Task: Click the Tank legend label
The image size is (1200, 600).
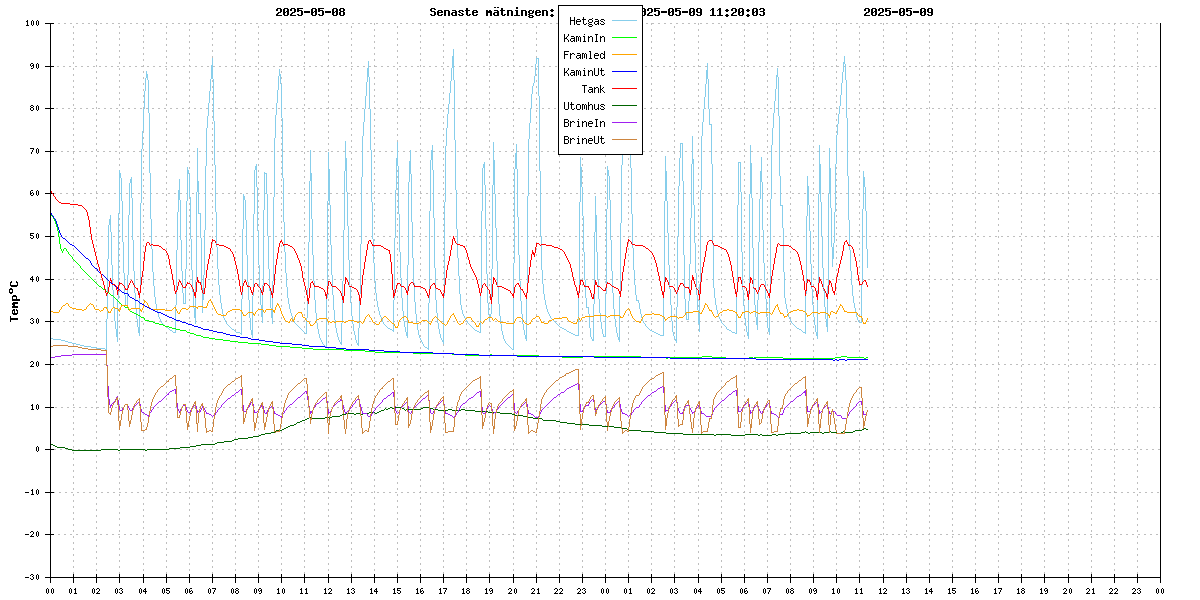Action: click(593, 89)
